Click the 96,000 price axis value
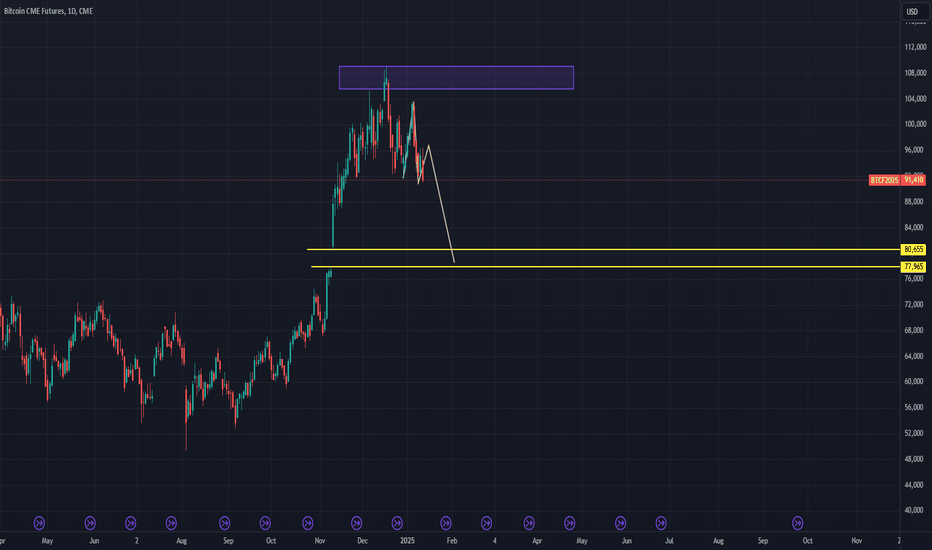This screenshot has height=550, width=932. coord(914,150)
